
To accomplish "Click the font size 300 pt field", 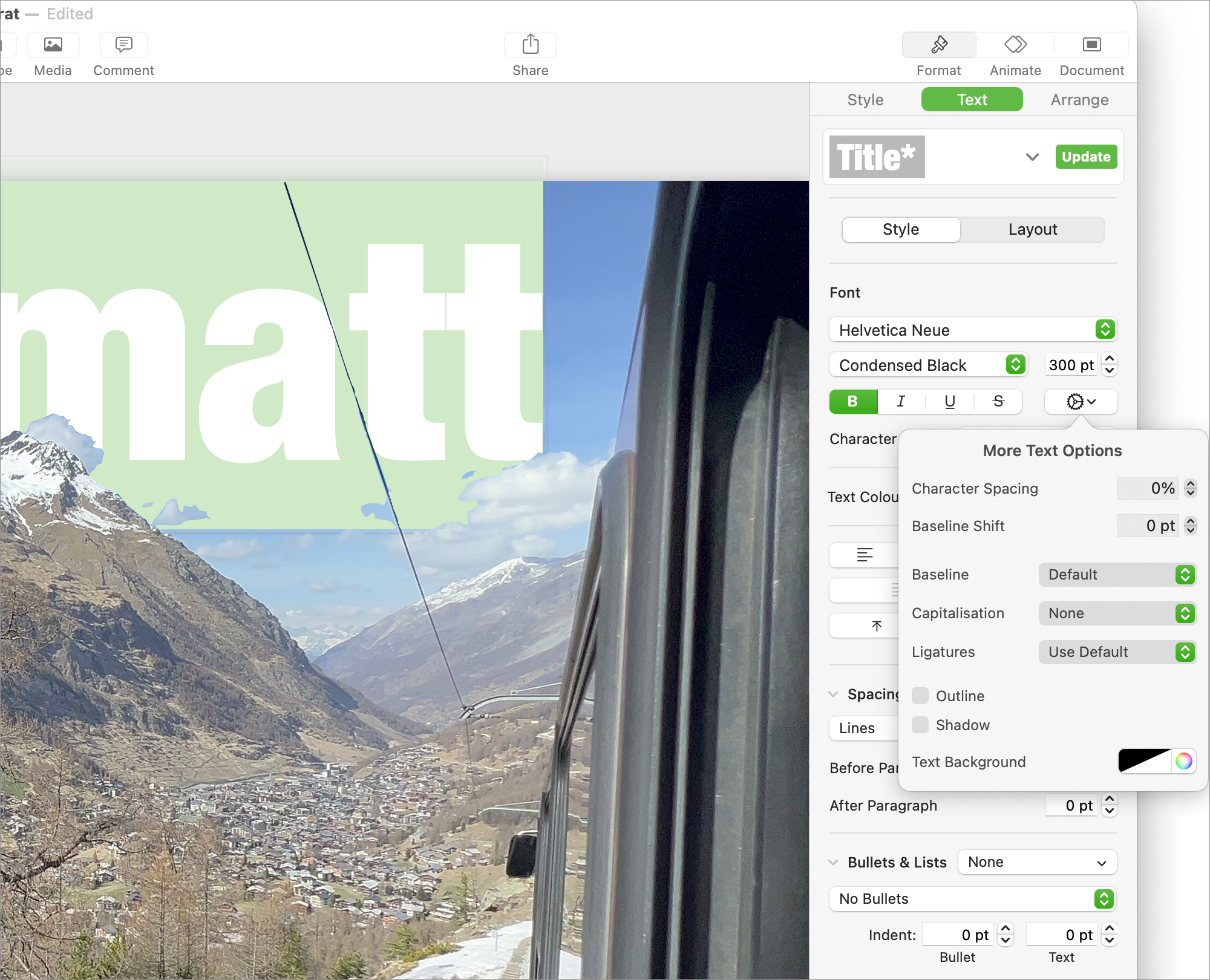I will click(1071, 365).
